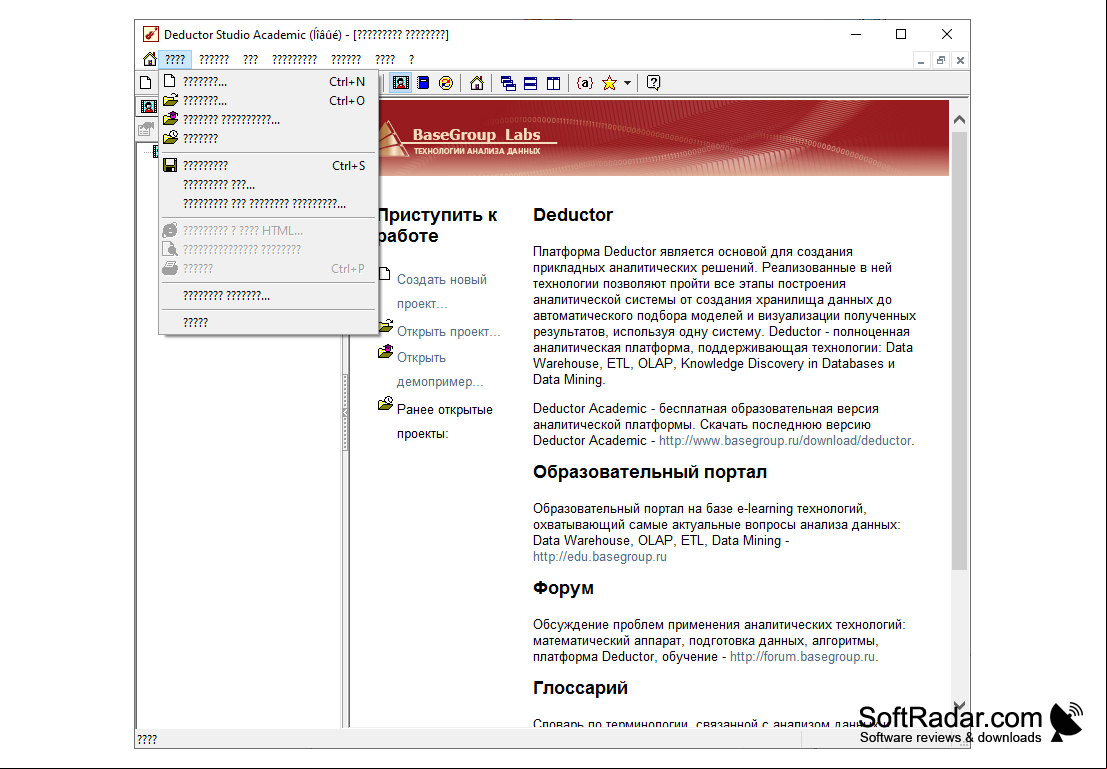Select the last menu entry below the final separator
1107x769 pixels.
tap(268, 322)
